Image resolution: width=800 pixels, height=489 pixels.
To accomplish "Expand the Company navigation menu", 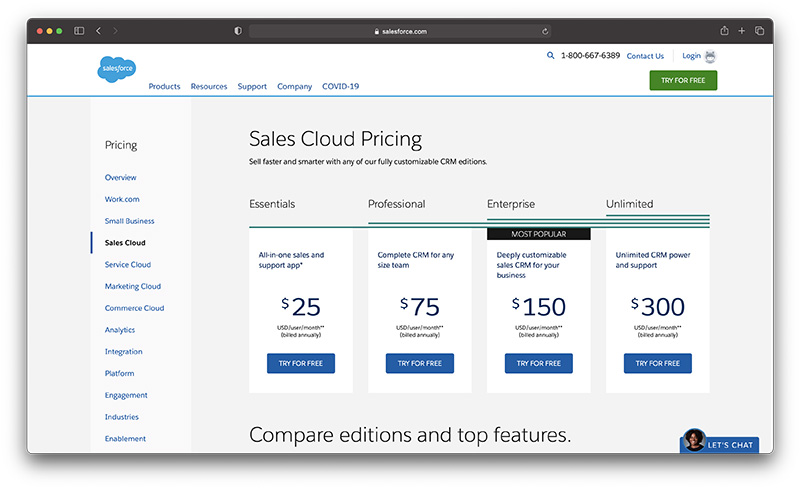I will tap(294, 87).
